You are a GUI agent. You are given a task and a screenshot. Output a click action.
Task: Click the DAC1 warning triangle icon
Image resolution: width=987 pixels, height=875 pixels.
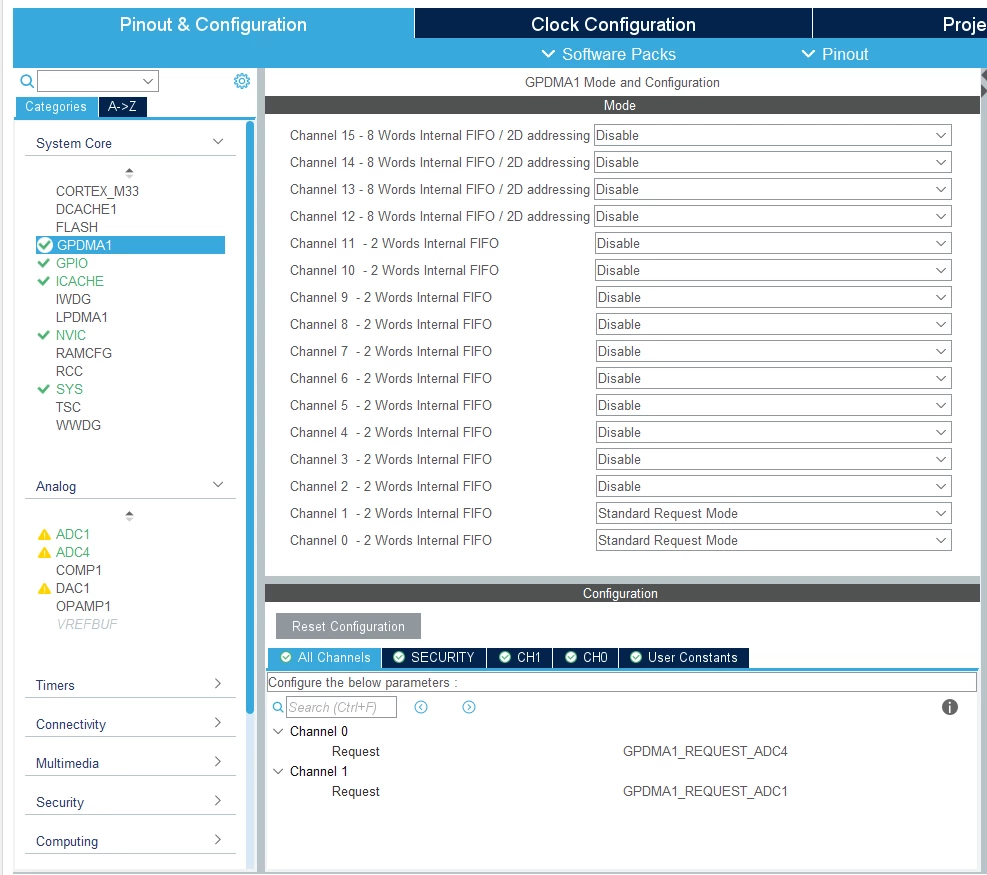point(44,589)
